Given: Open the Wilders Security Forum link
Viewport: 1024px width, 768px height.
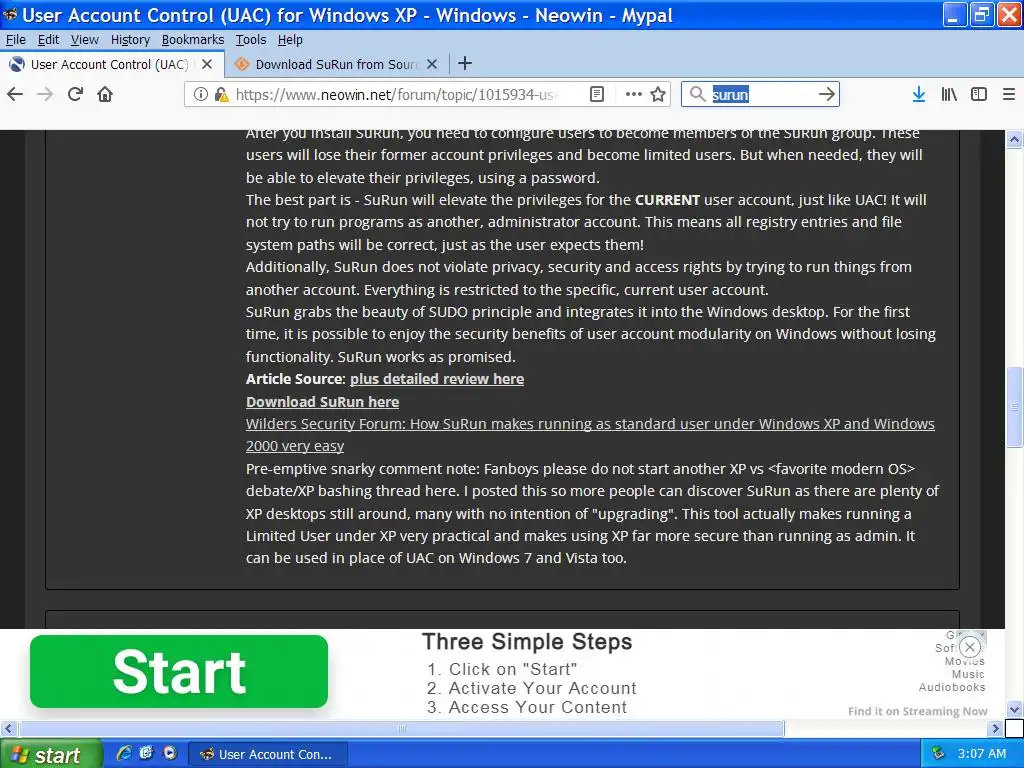Looking at the screenshot, I should 590,435.
